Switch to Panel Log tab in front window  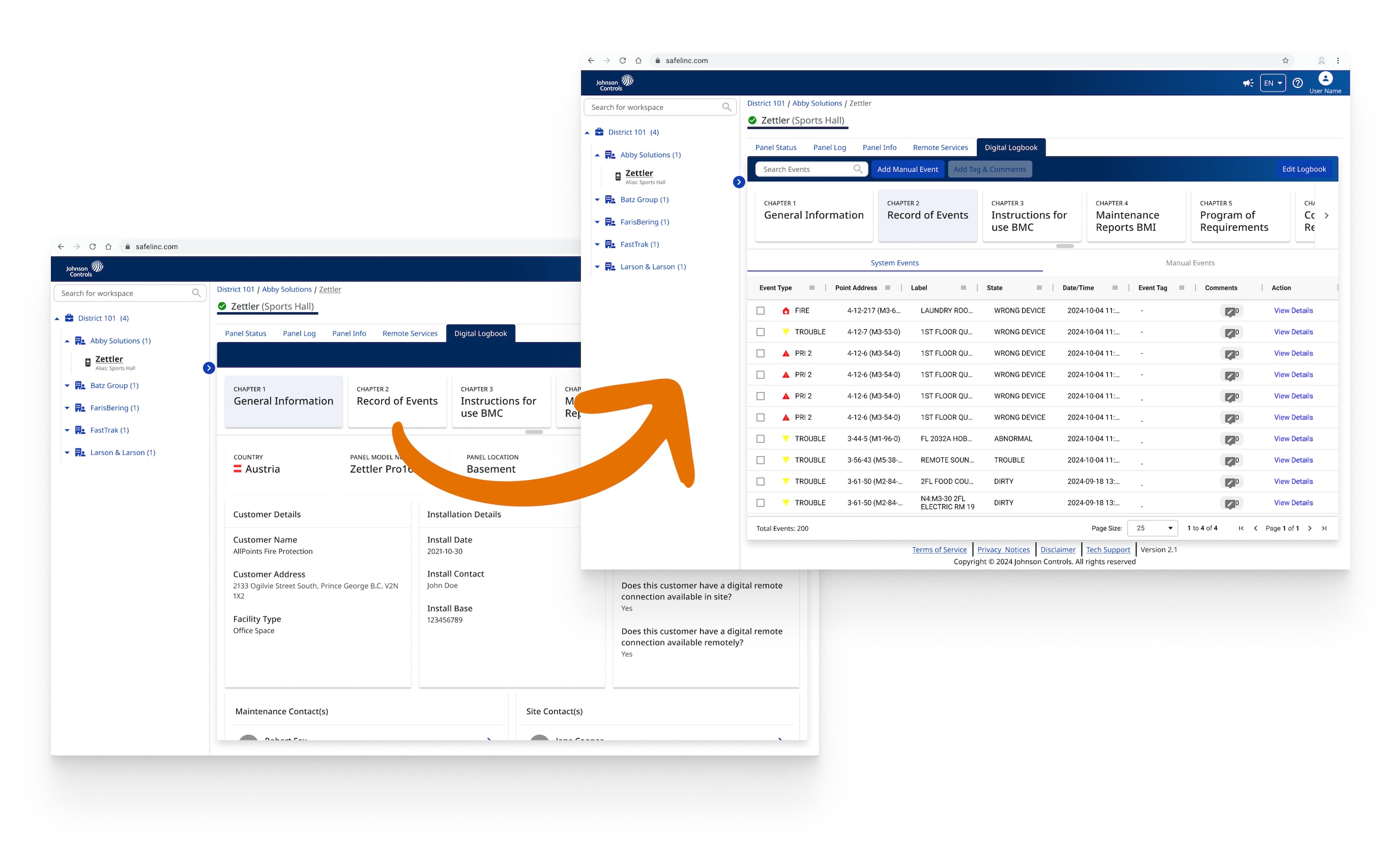[x=829, y=148]
